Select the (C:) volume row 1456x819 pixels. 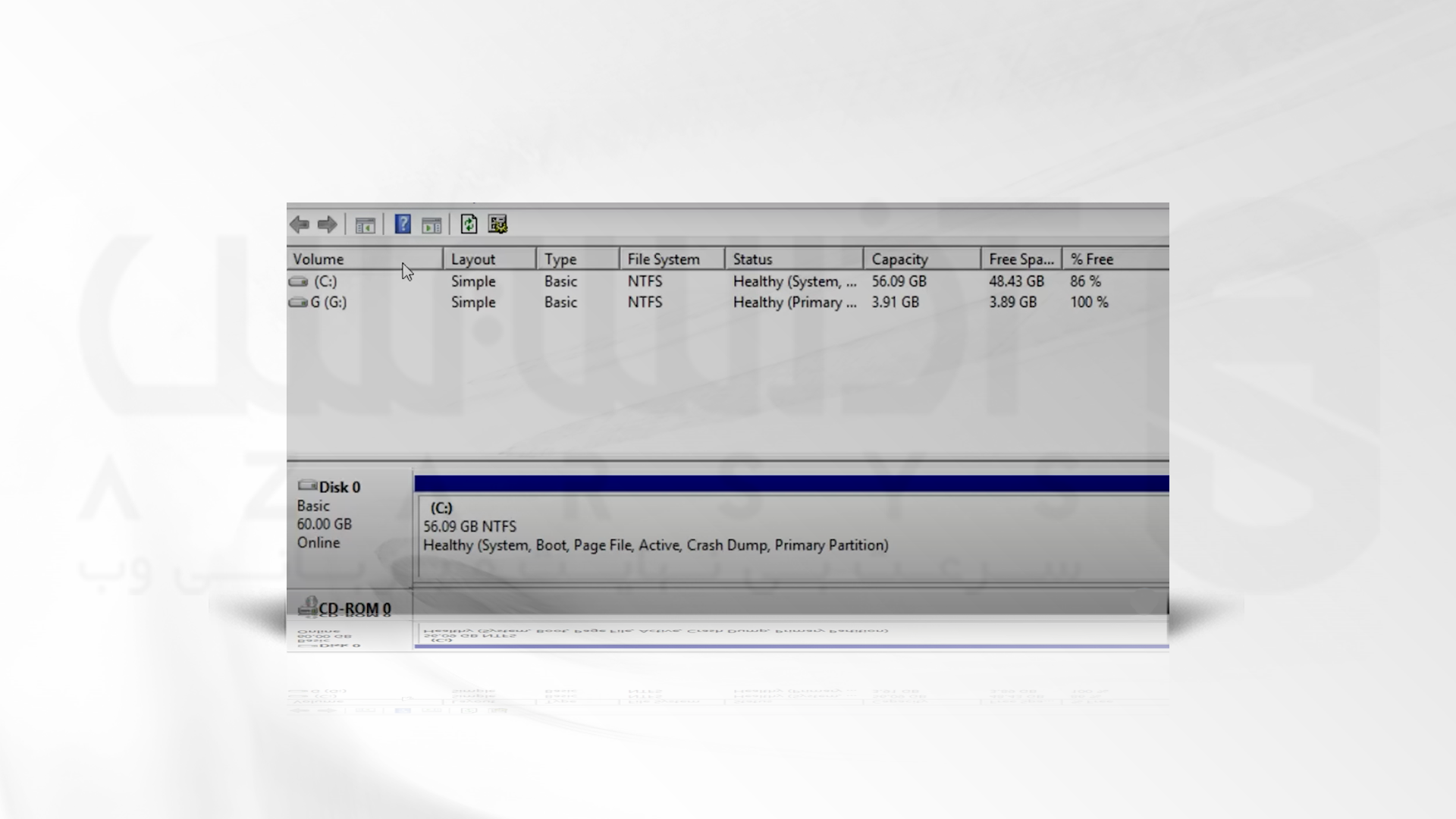[x=728, y=281]
